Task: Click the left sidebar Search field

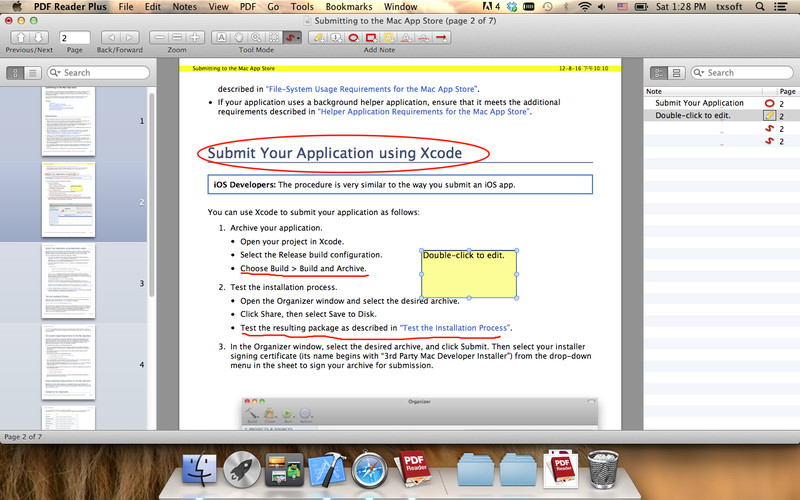Action: click(98, 72)
